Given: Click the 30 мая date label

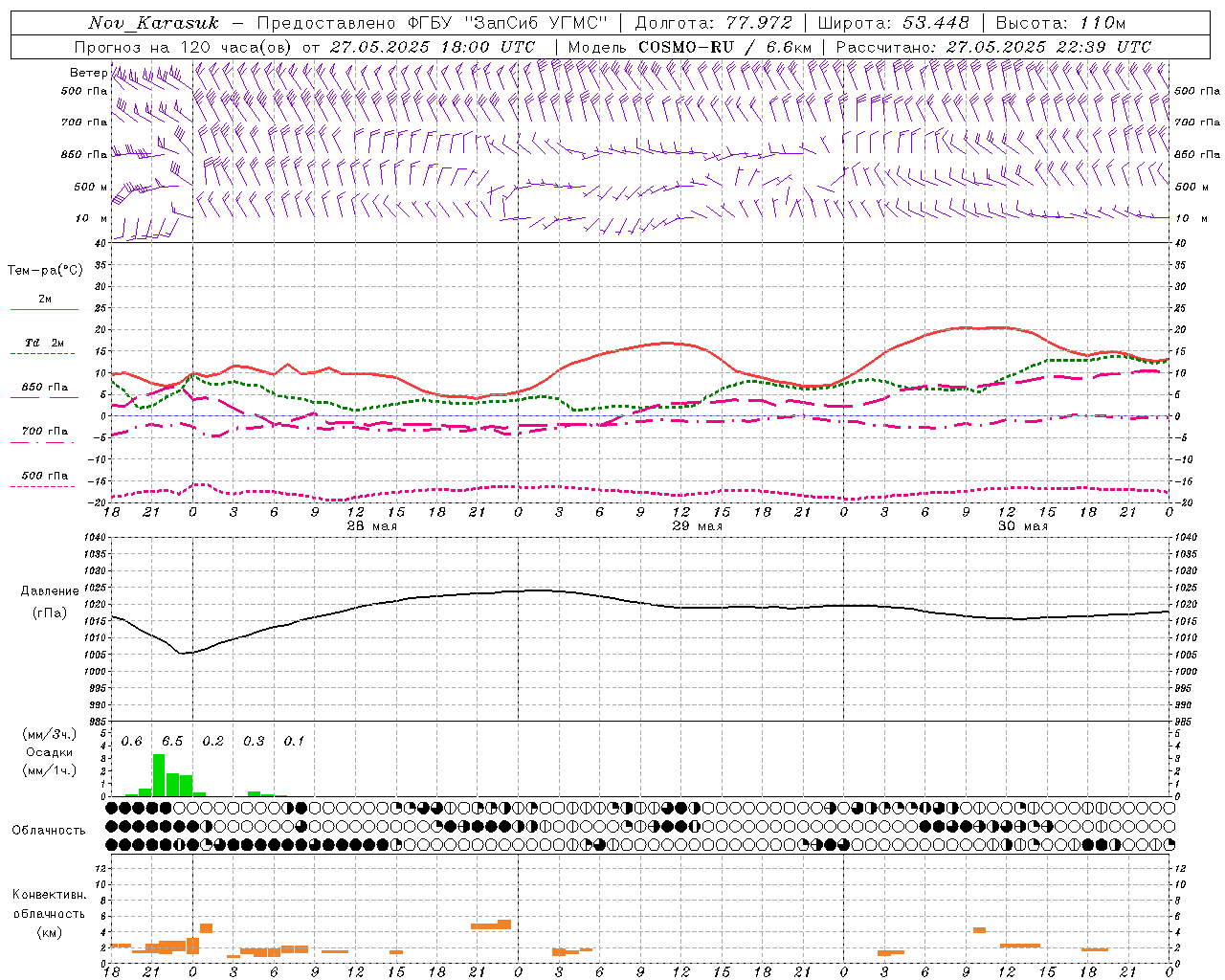Looking at the screenshot, I should (1022, 526).
